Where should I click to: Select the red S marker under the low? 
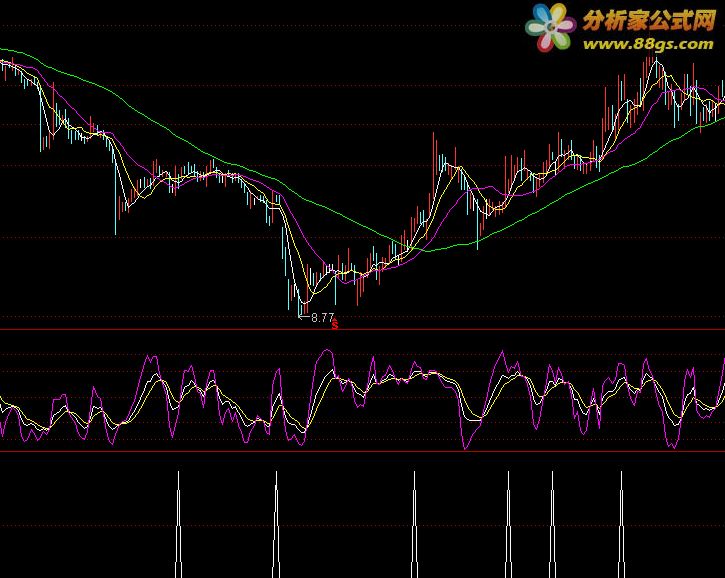tap(335, 325)
